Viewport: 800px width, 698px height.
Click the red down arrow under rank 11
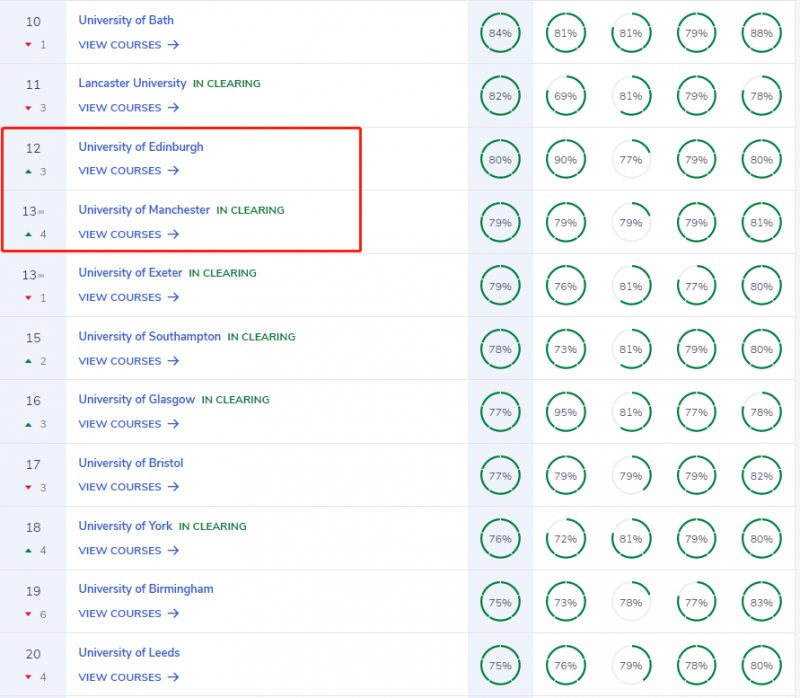coord(29,108)
